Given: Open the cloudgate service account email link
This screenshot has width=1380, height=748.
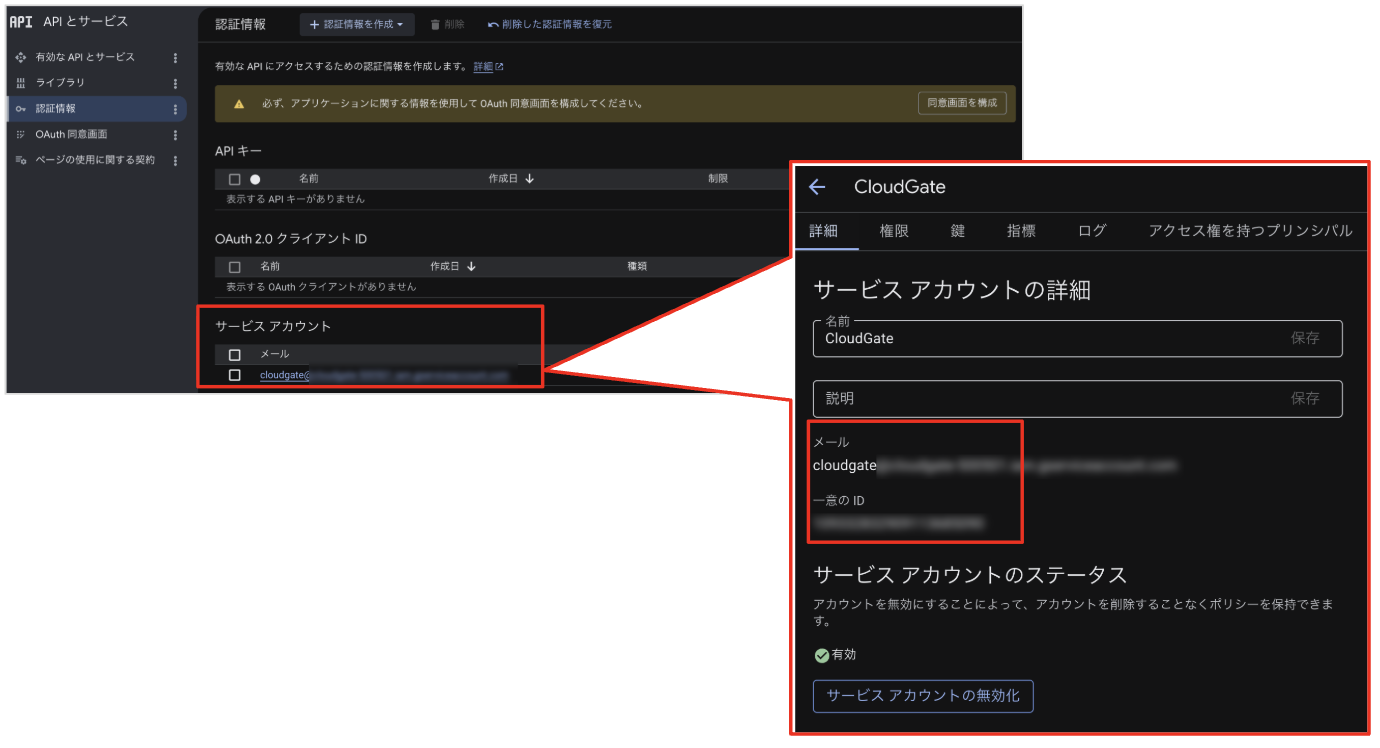Looking at the screenshot, I should [384, 375].
